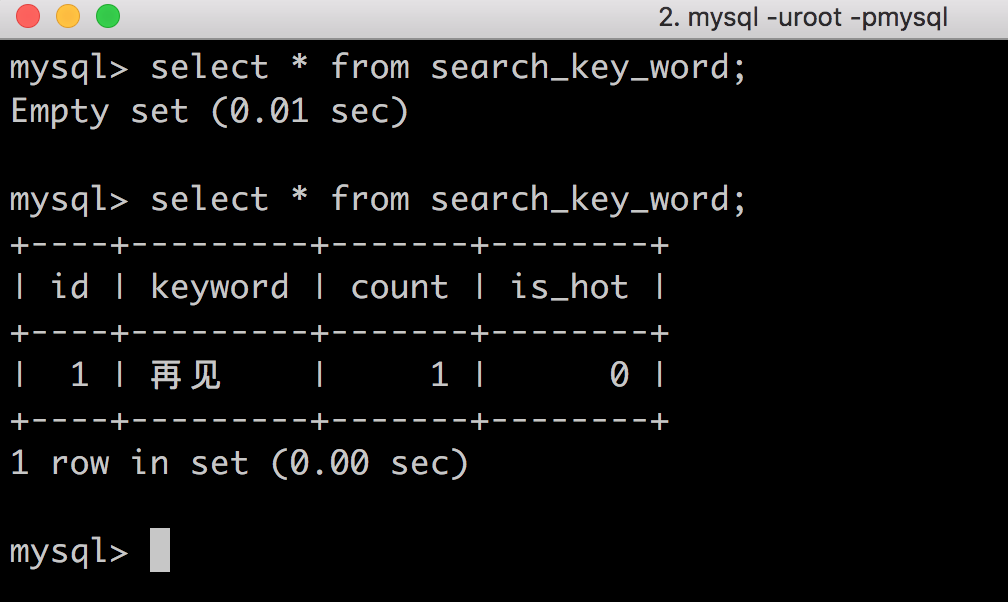Click the word 'select' in the first query
Image resolution: width=1008 pixels, height=602 pixels.
[x=209, y=68]
